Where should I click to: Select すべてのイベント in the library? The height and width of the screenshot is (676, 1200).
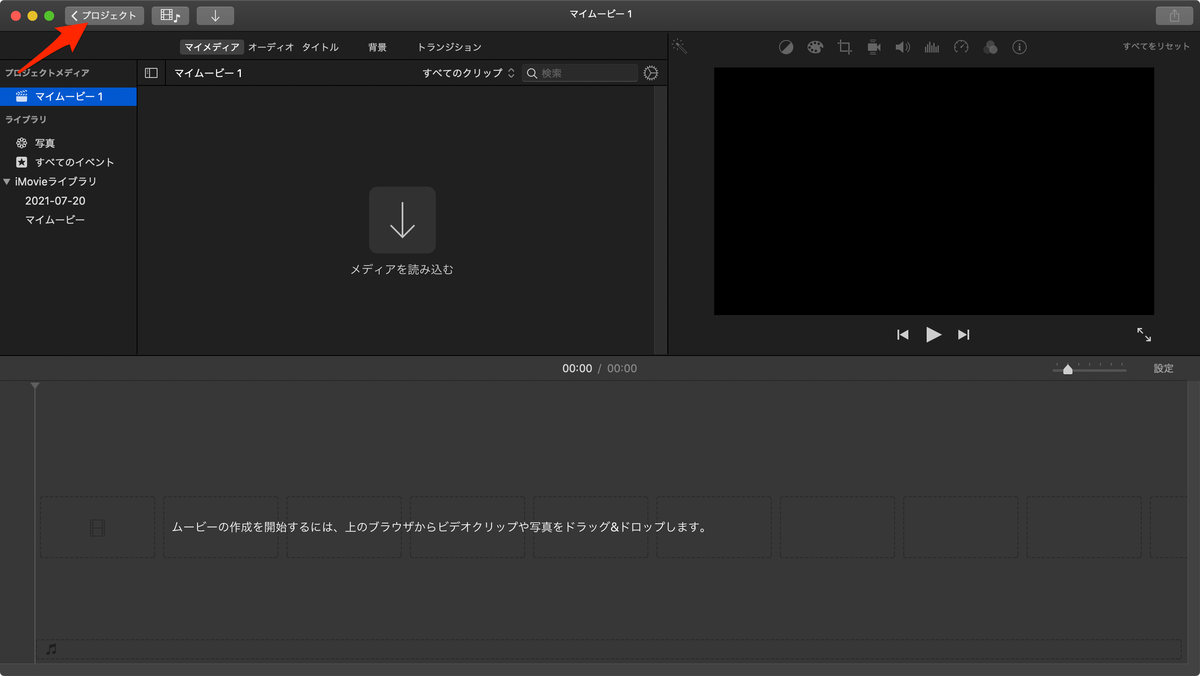[74, 162]
